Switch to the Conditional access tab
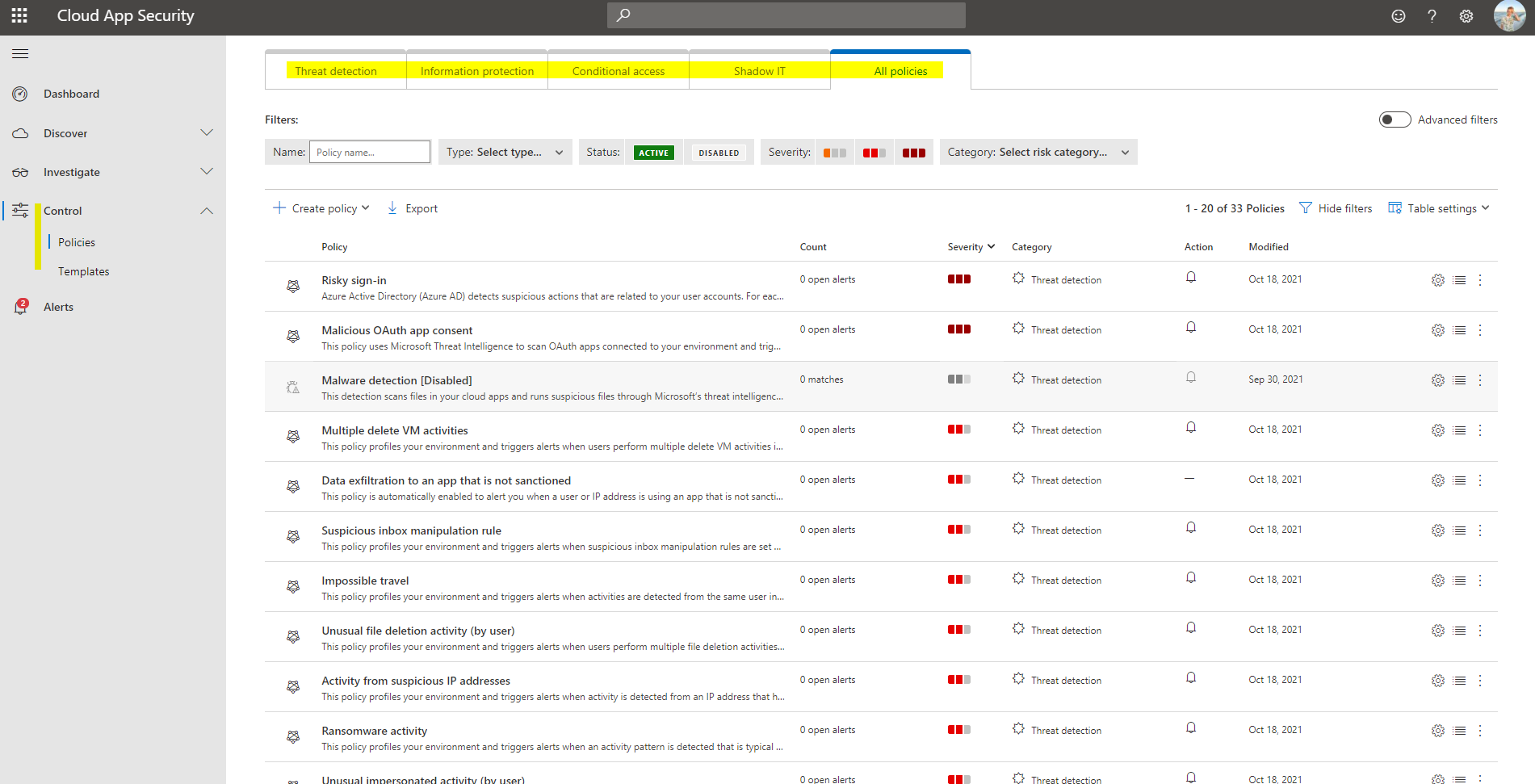This screenshot has width=1535, height=784. tap(619, 71)
